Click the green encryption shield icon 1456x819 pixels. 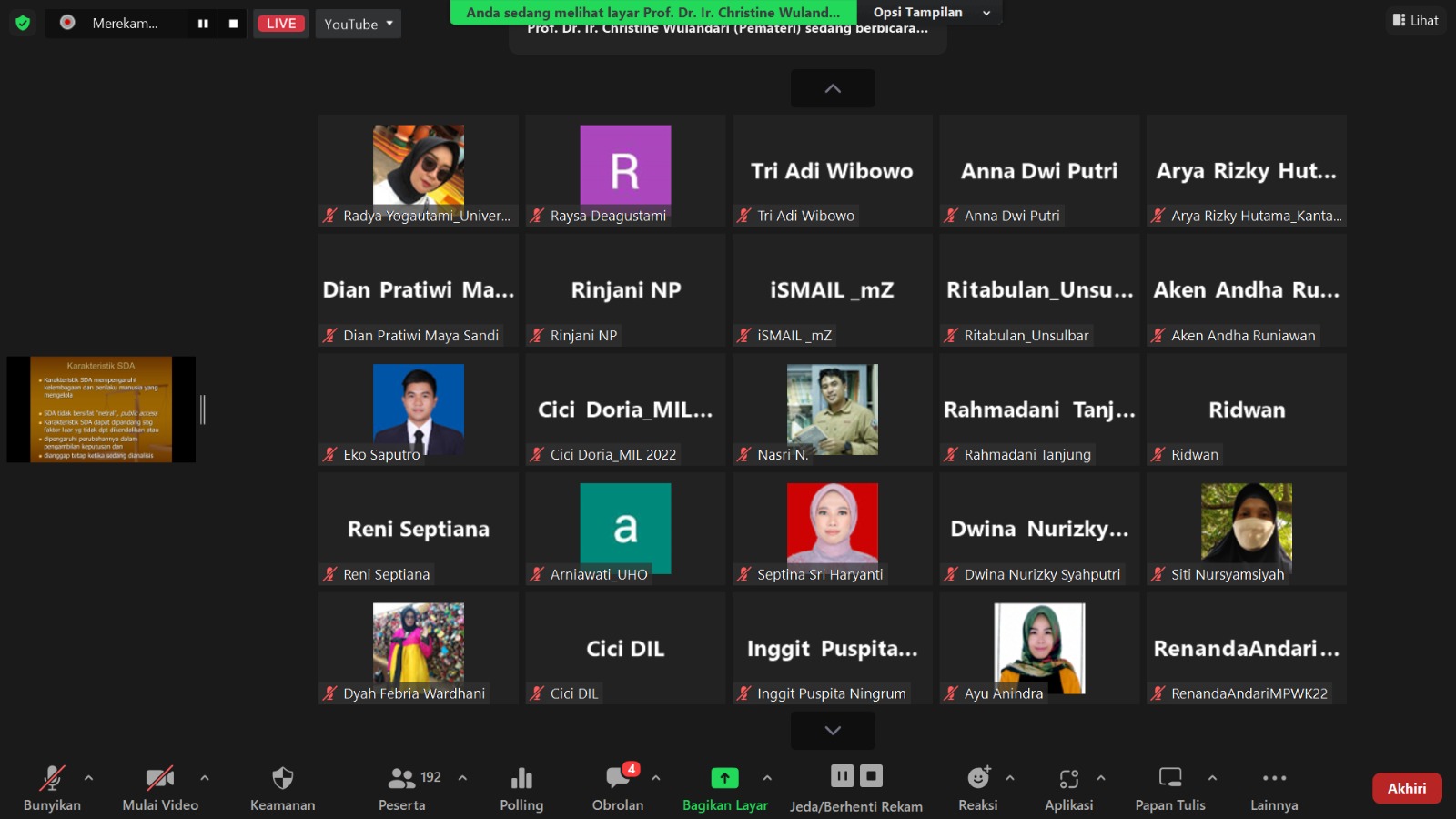point(23,23)
